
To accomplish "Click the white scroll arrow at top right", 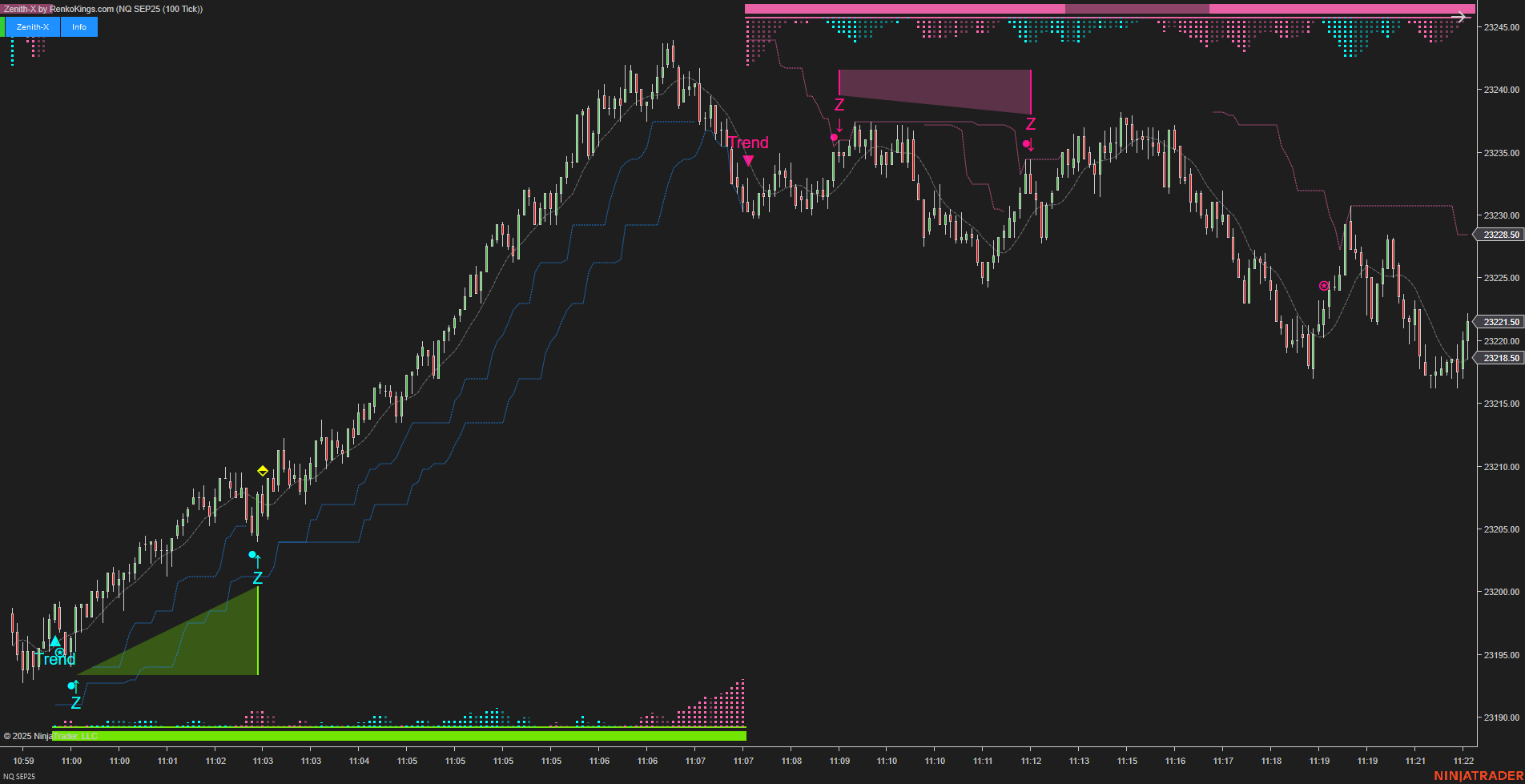I will click(1462, 16).
